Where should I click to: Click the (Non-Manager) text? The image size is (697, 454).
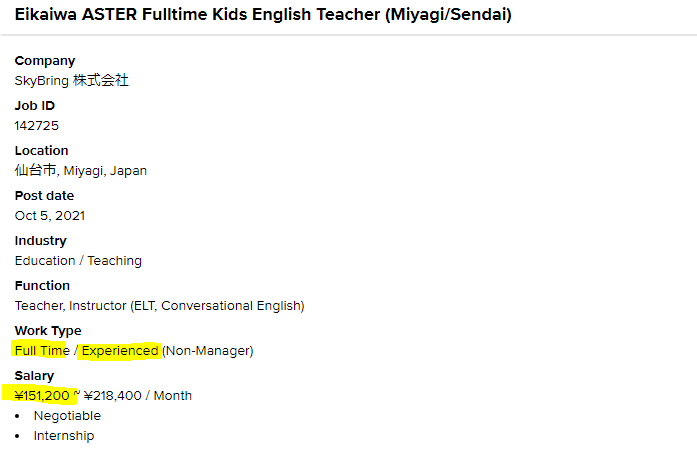(x=208, y=351)
